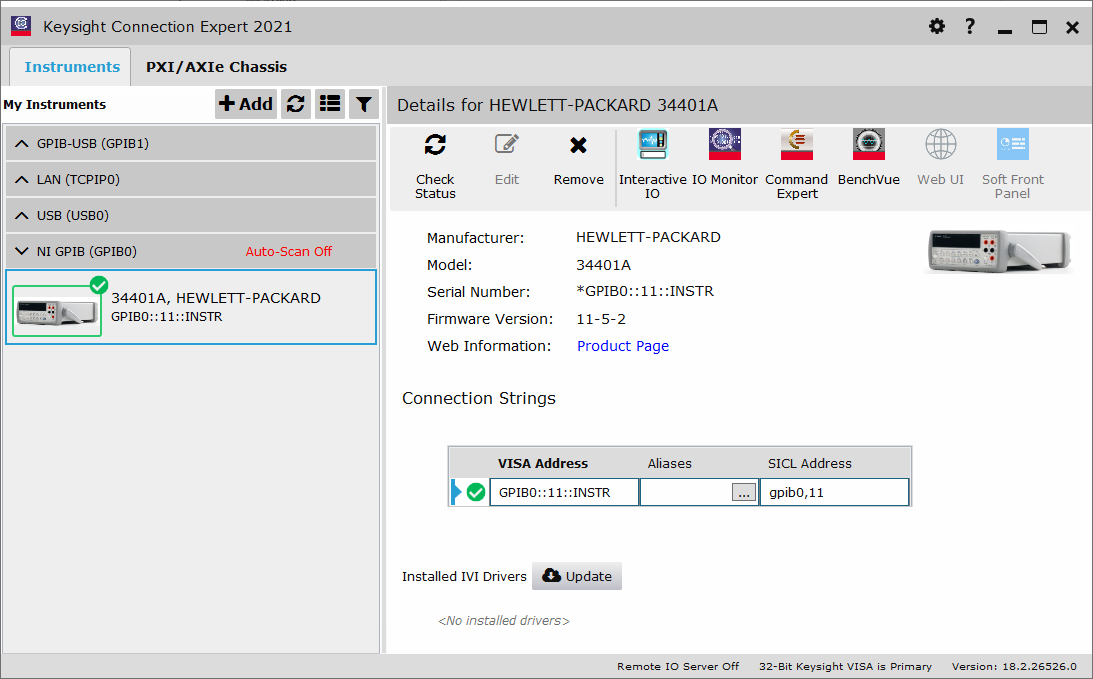
Task: Open Interactive IO for the 34401A
Action: [652, 160]
